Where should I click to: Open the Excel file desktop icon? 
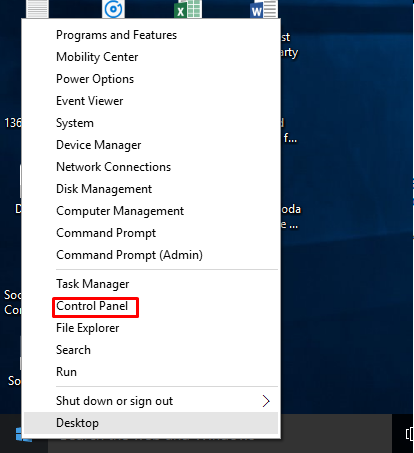(x=188, y=9)
